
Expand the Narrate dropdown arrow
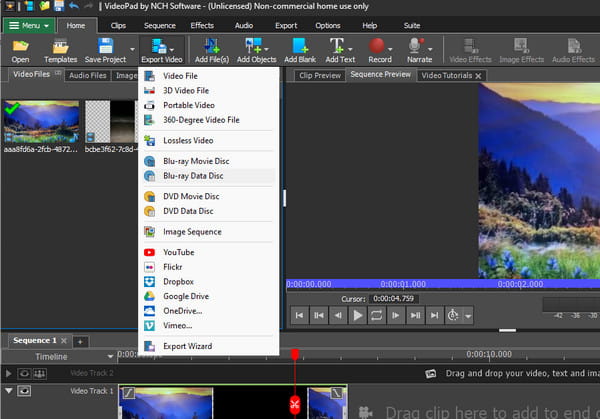pyautogui.click(x=430, y=49)
